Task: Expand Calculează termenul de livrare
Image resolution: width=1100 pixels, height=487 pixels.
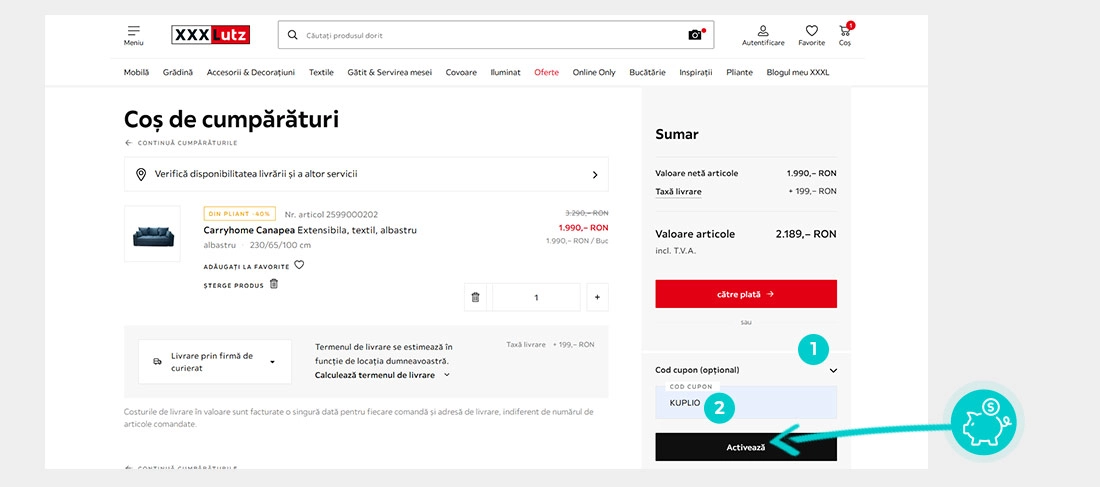Action: pyautogui.click(x=382, y=375)
